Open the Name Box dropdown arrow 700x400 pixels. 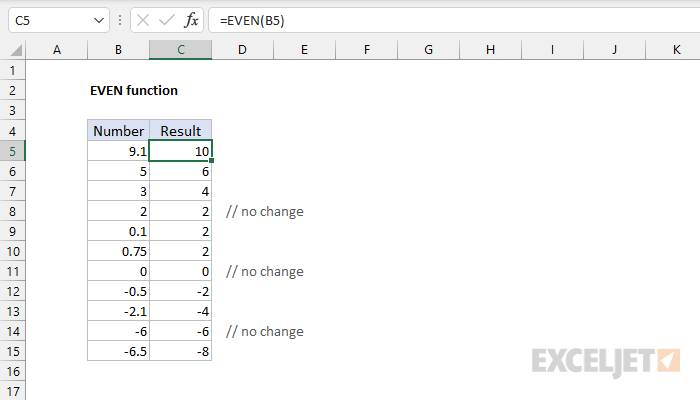click(x=99, y=21)
